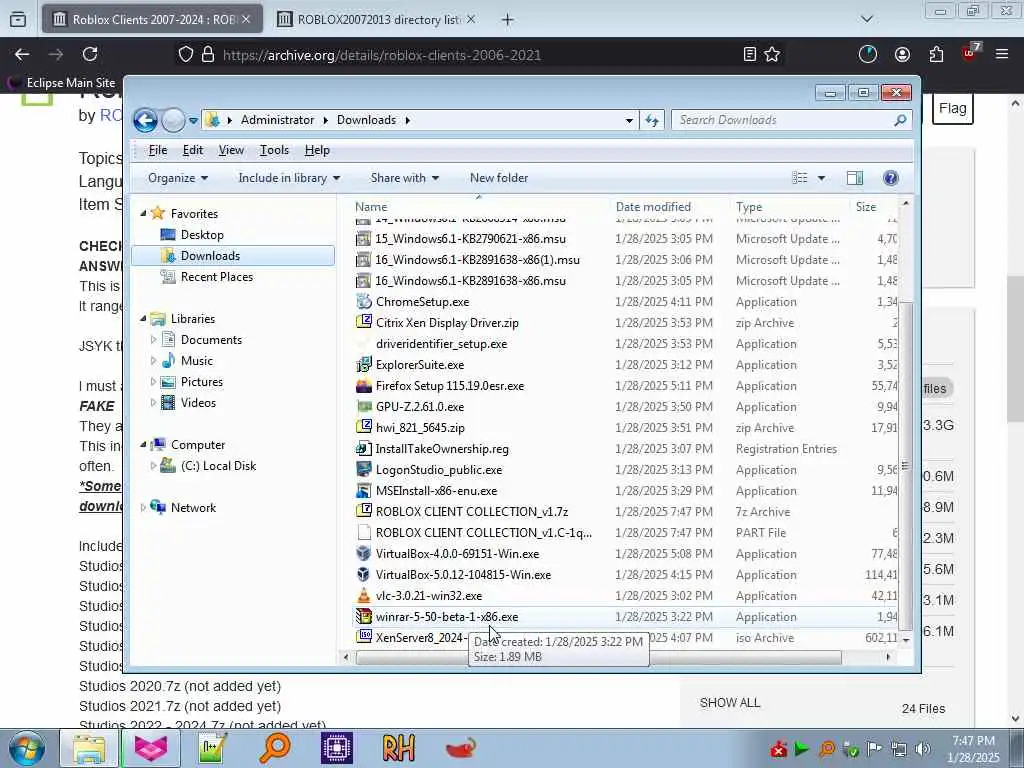Switch to ROBLOX20072013 directory listing tab

click(x=377, y=20)
